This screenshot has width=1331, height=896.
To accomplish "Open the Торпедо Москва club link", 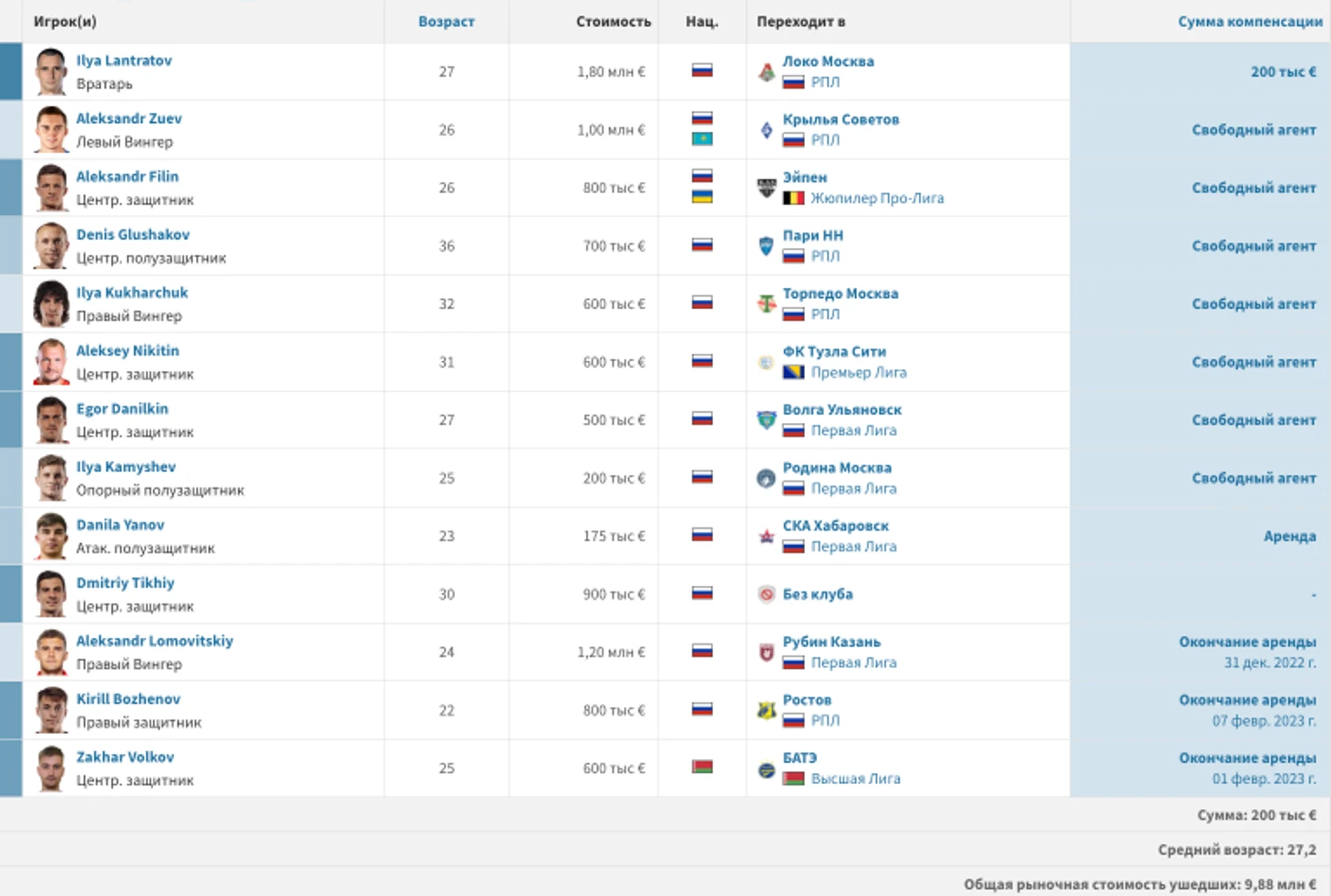I will click(x=841, y=294).
